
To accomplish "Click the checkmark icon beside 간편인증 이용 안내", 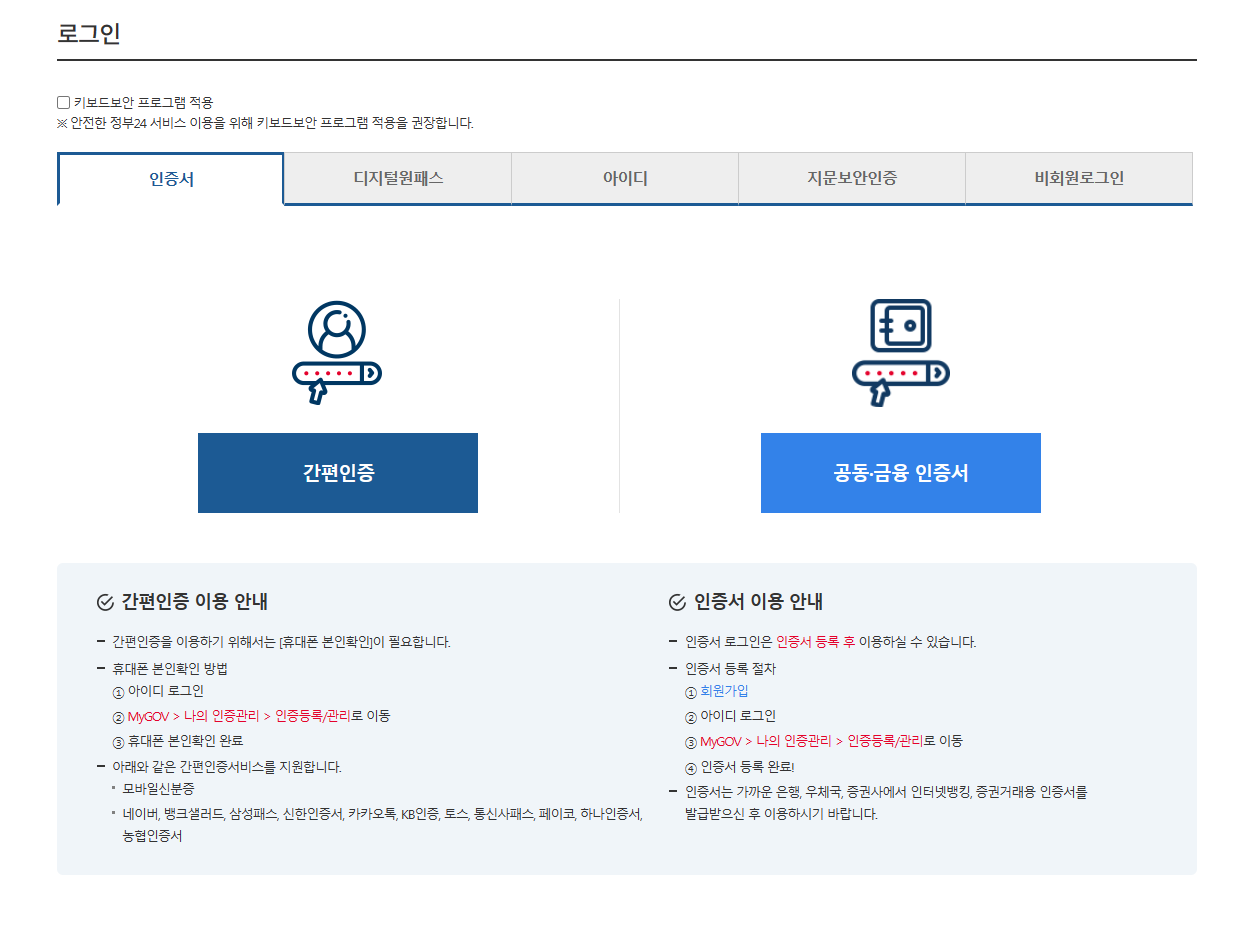I will pyautogui.click(x=102, y=601).
